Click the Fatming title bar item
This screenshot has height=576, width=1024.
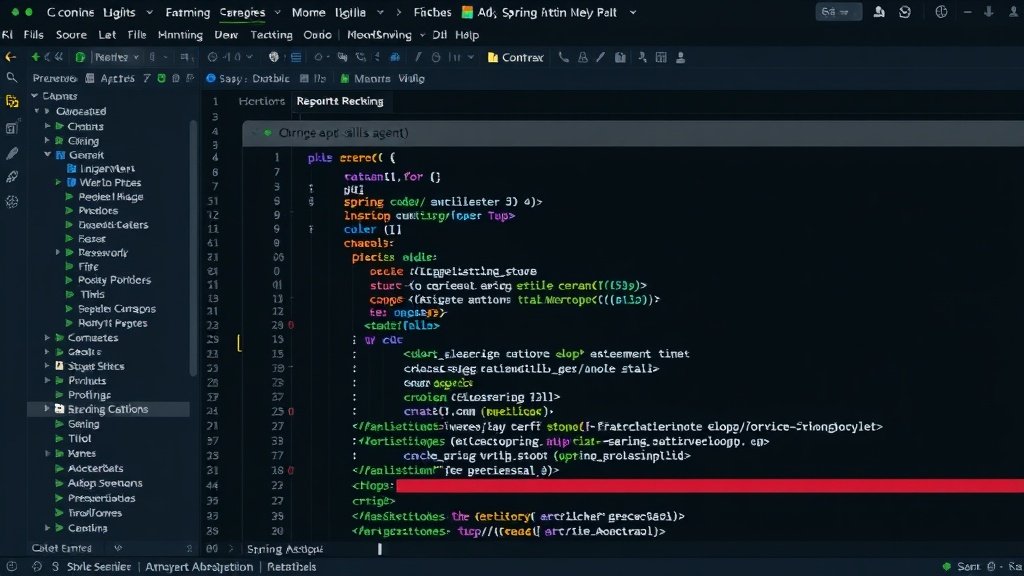tap(187, 12)
